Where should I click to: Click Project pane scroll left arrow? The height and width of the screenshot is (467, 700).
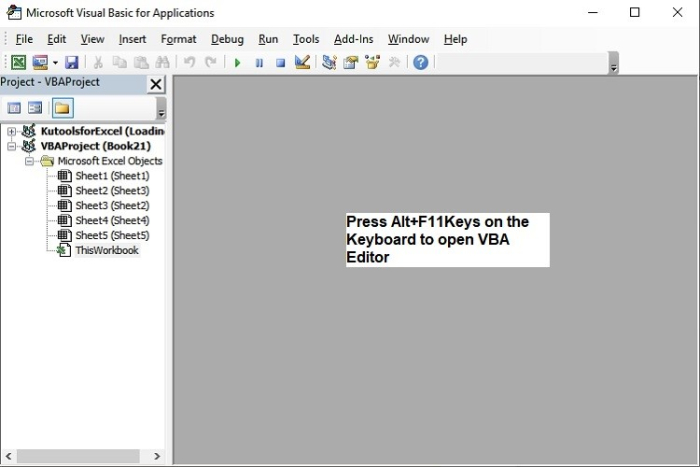click(8, 456)
